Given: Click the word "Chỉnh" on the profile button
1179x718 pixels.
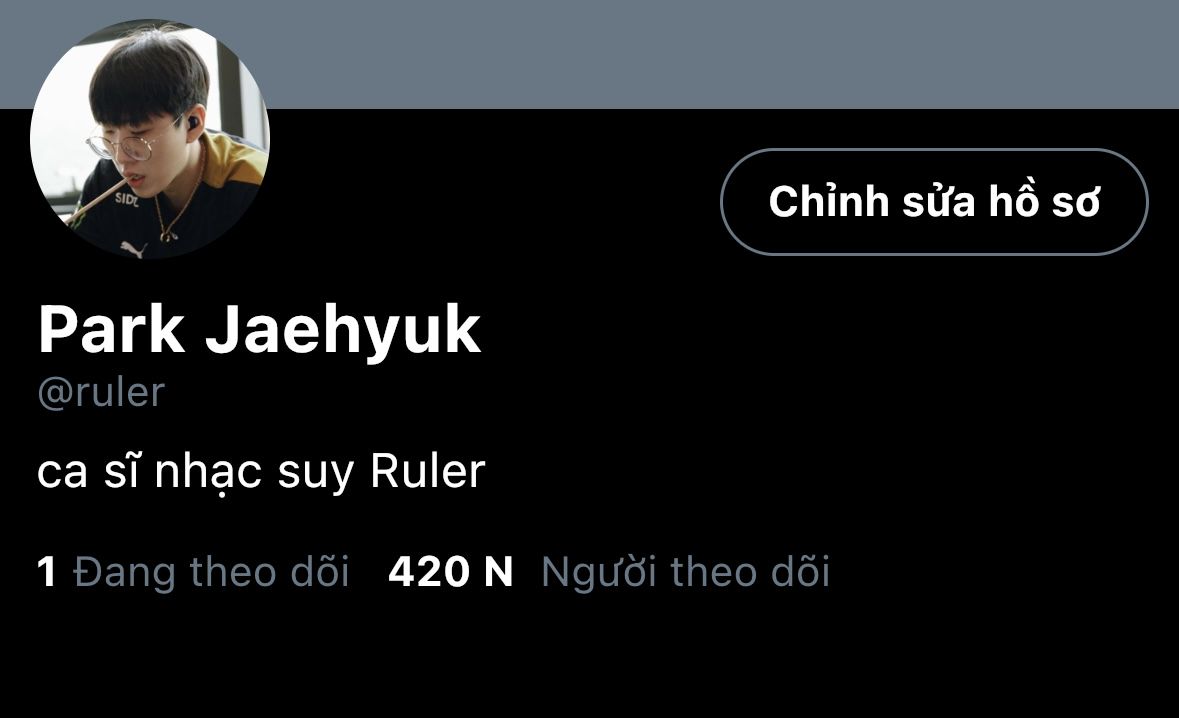Looking at the screenshot, I should coord(829,201).
